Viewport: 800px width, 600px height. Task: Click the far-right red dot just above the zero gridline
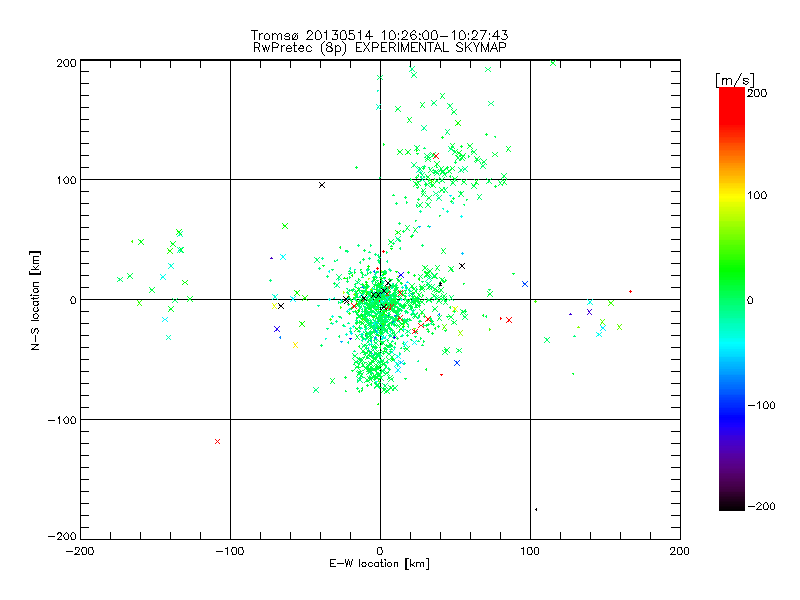pos(631,292)
